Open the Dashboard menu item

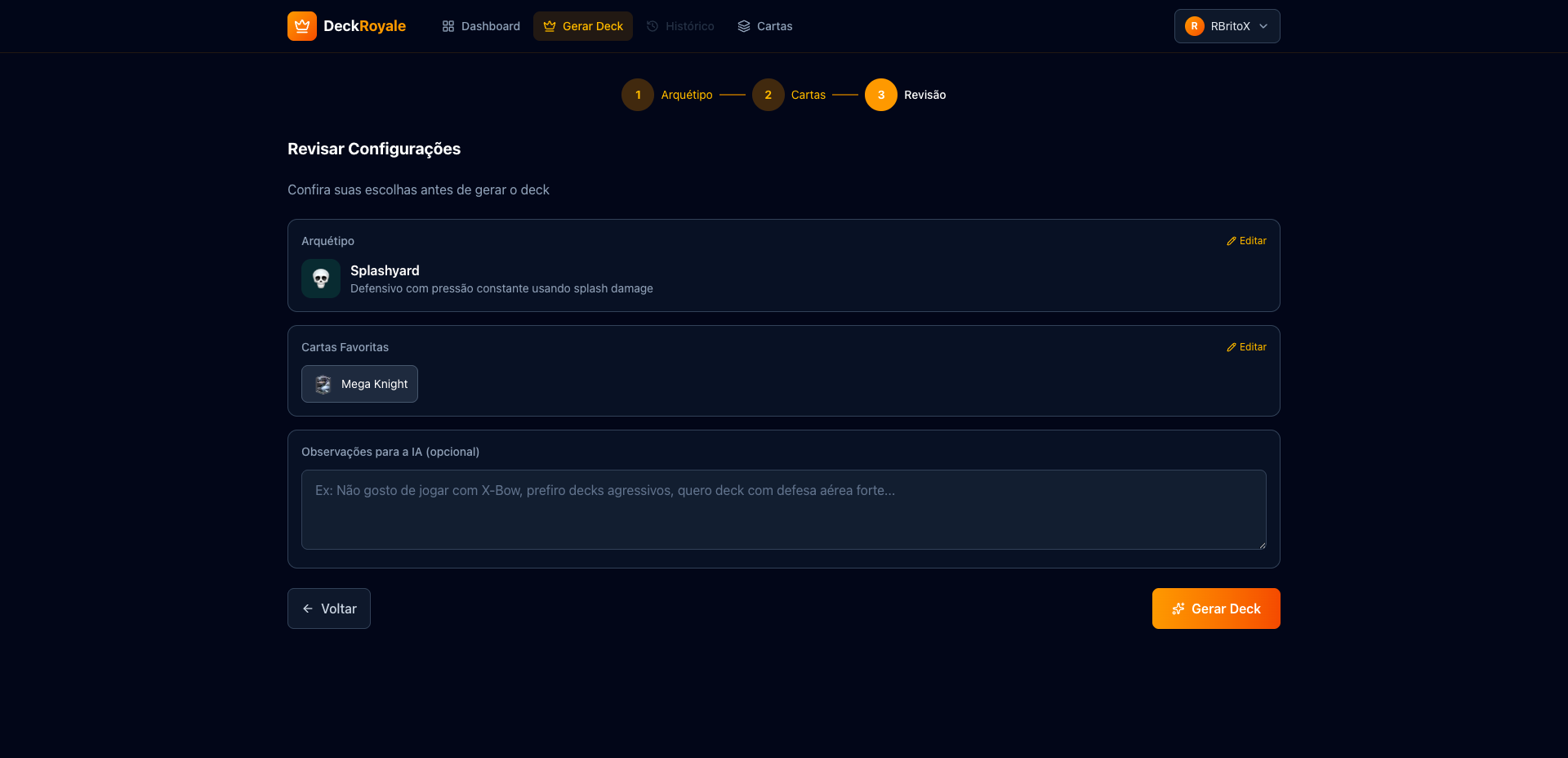(x=481, y=26)
